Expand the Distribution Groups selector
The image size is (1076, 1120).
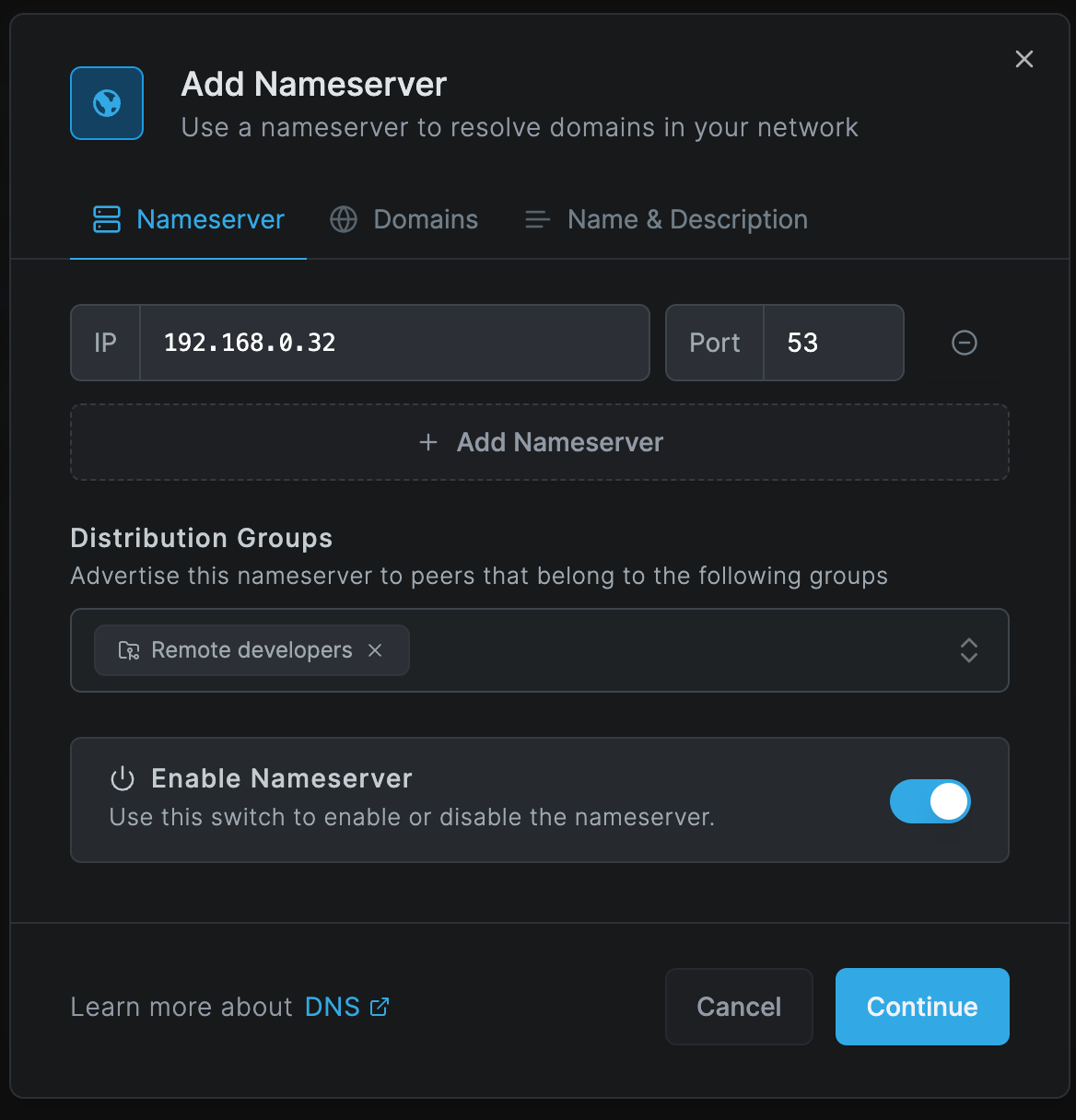pos(968,650)
